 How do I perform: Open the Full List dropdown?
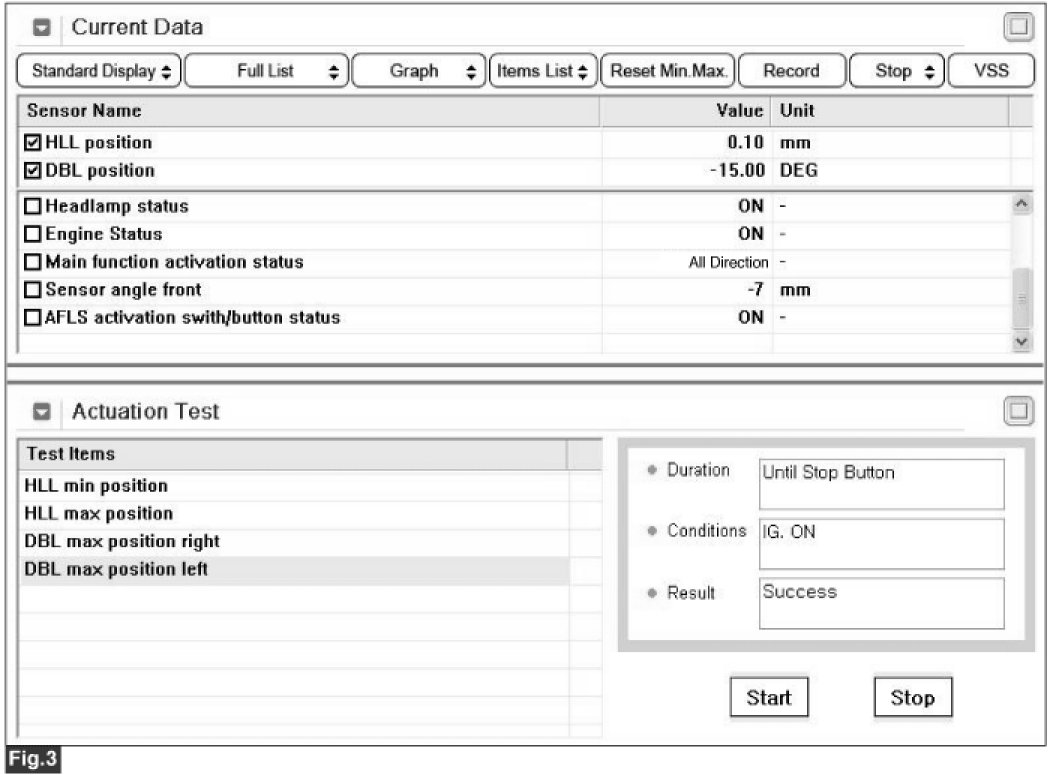point(266,71)
